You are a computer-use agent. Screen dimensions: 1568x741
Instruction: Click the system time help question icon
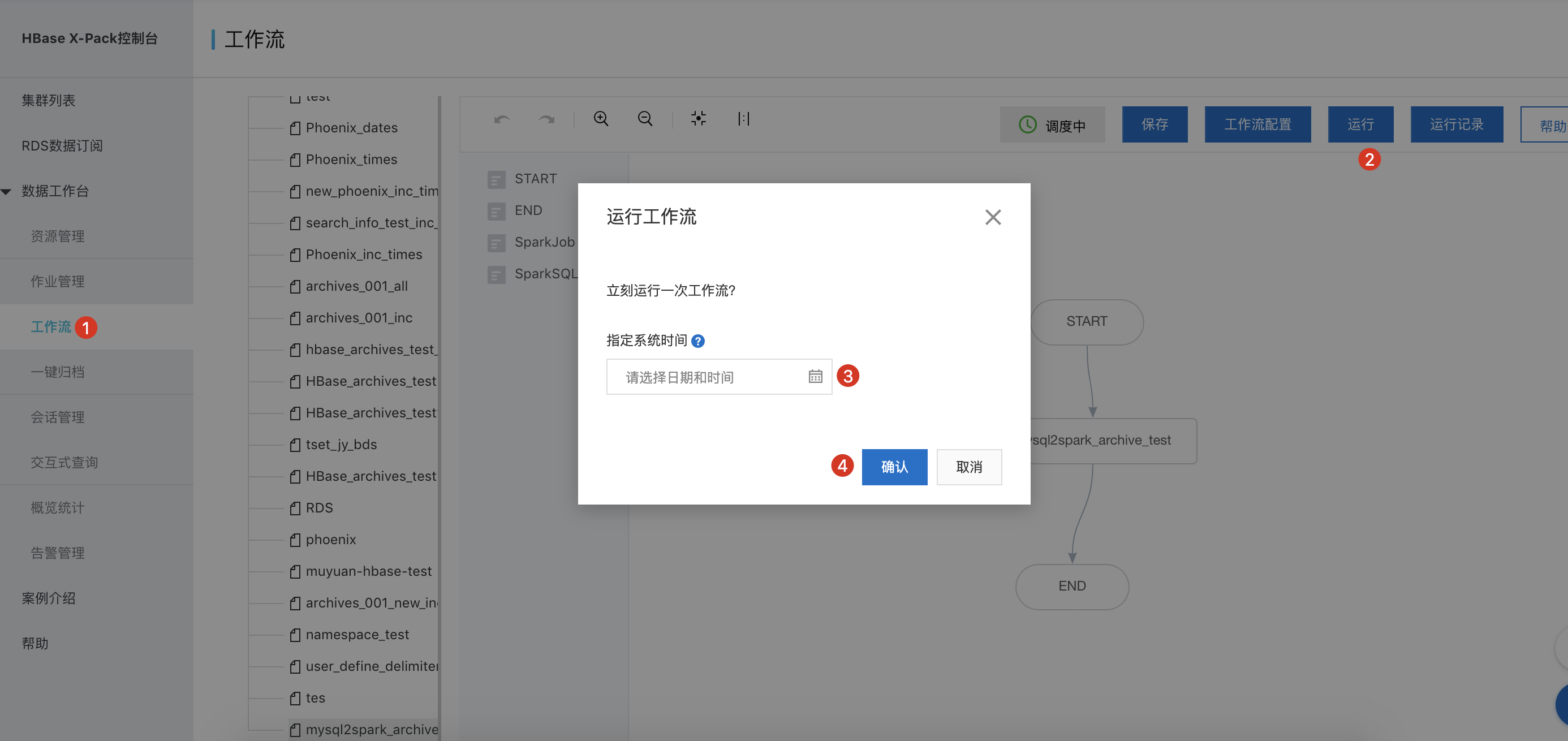[x=698, y=341]
